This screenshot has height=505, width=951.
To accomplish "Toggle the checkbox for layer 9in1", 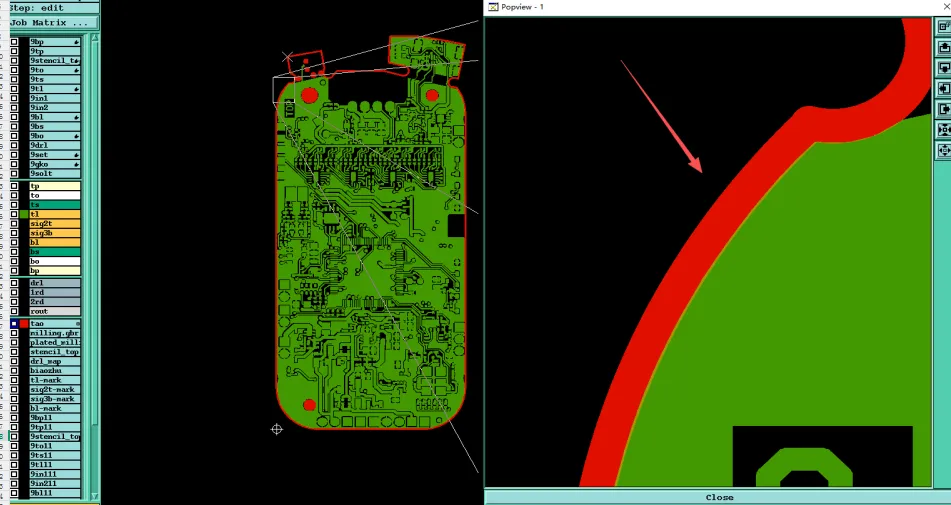I will click(x=14, y=98).
